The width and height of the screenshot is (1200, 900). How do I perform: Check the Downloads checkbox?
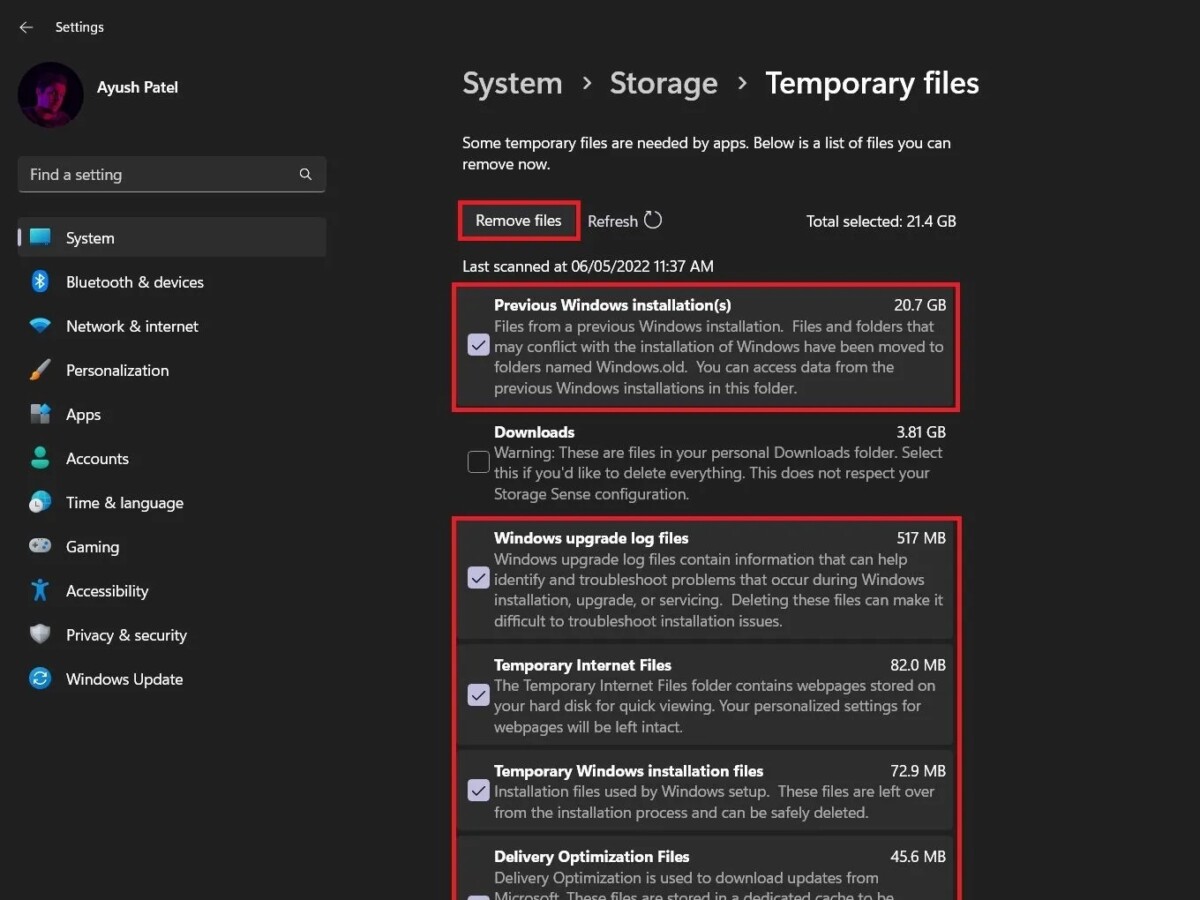pos(478,462)
